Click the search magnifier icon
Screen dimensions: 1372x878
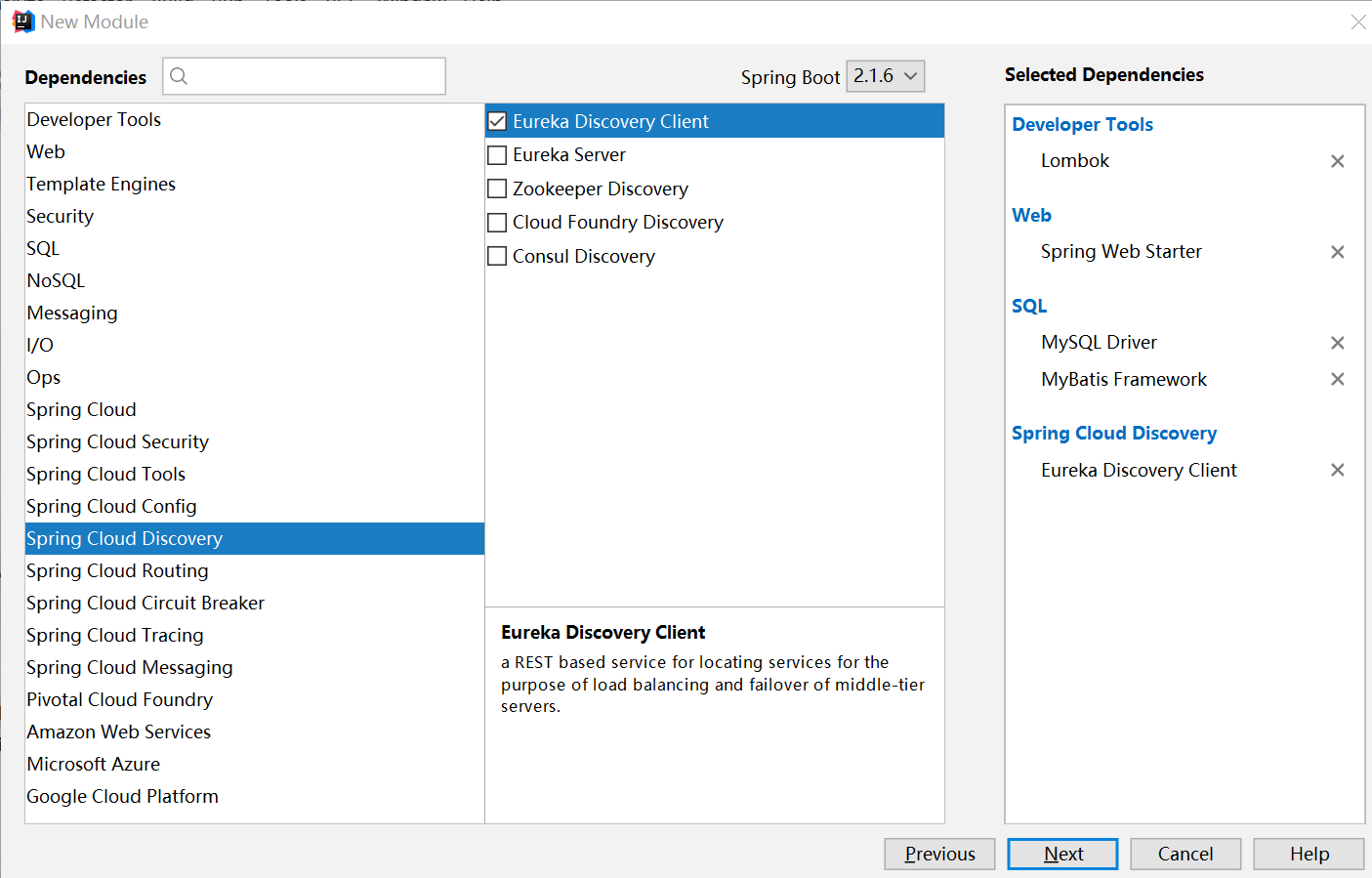(179, 76)
